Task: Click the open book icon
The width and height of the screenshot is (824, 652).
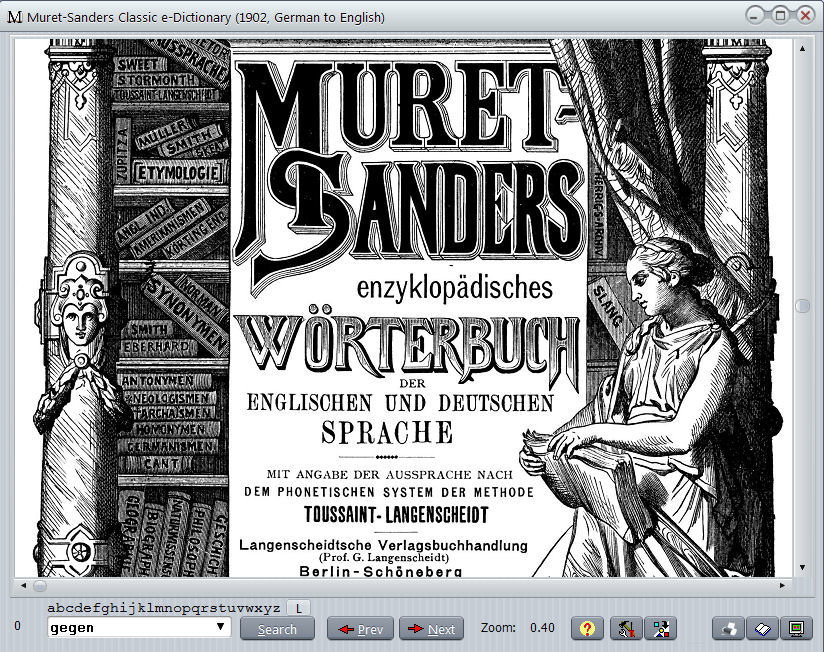Action: click(x=763, y=628)
